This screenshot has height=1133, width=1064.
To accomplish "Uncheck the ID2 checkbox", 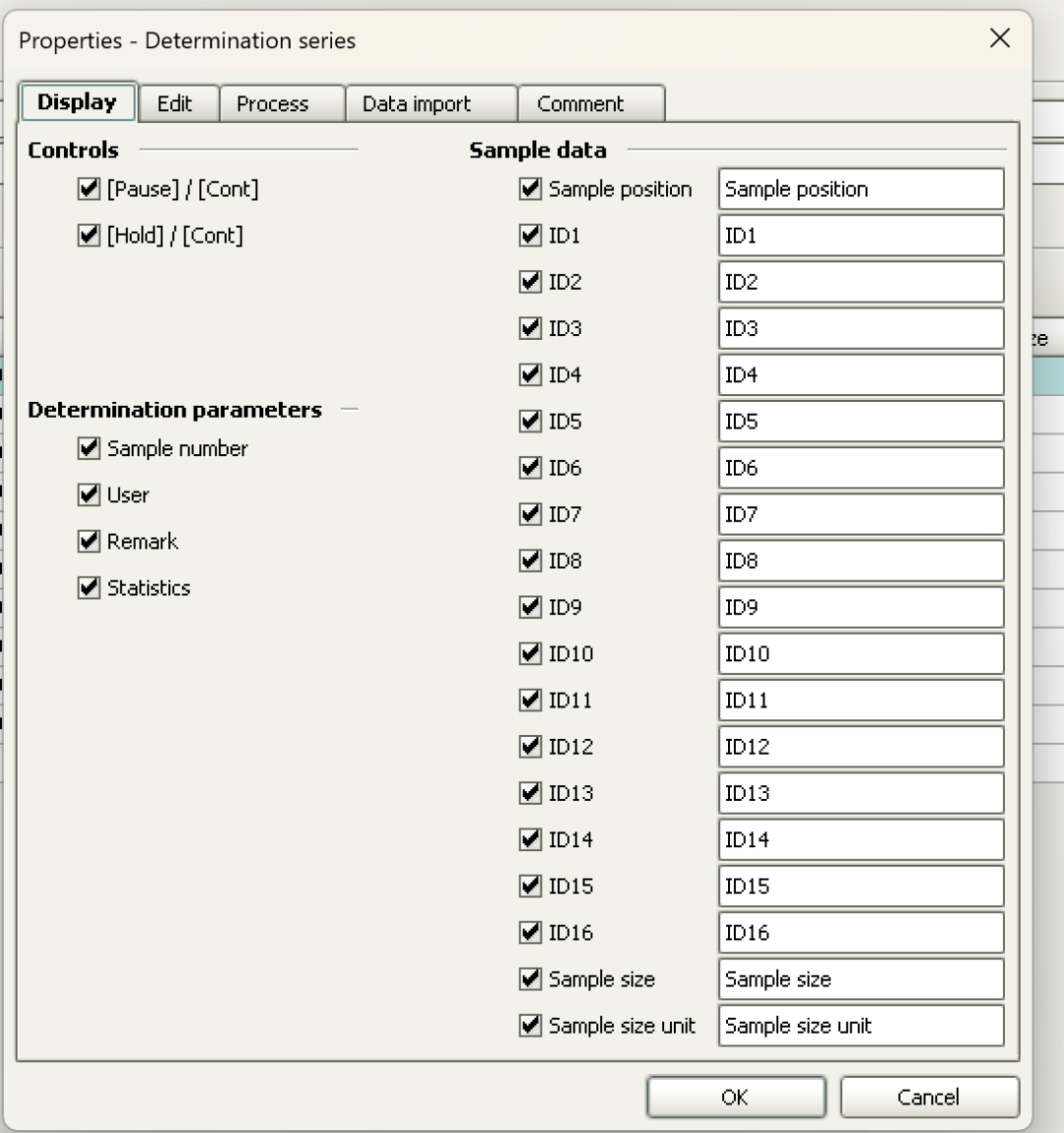I will point(530,282).
